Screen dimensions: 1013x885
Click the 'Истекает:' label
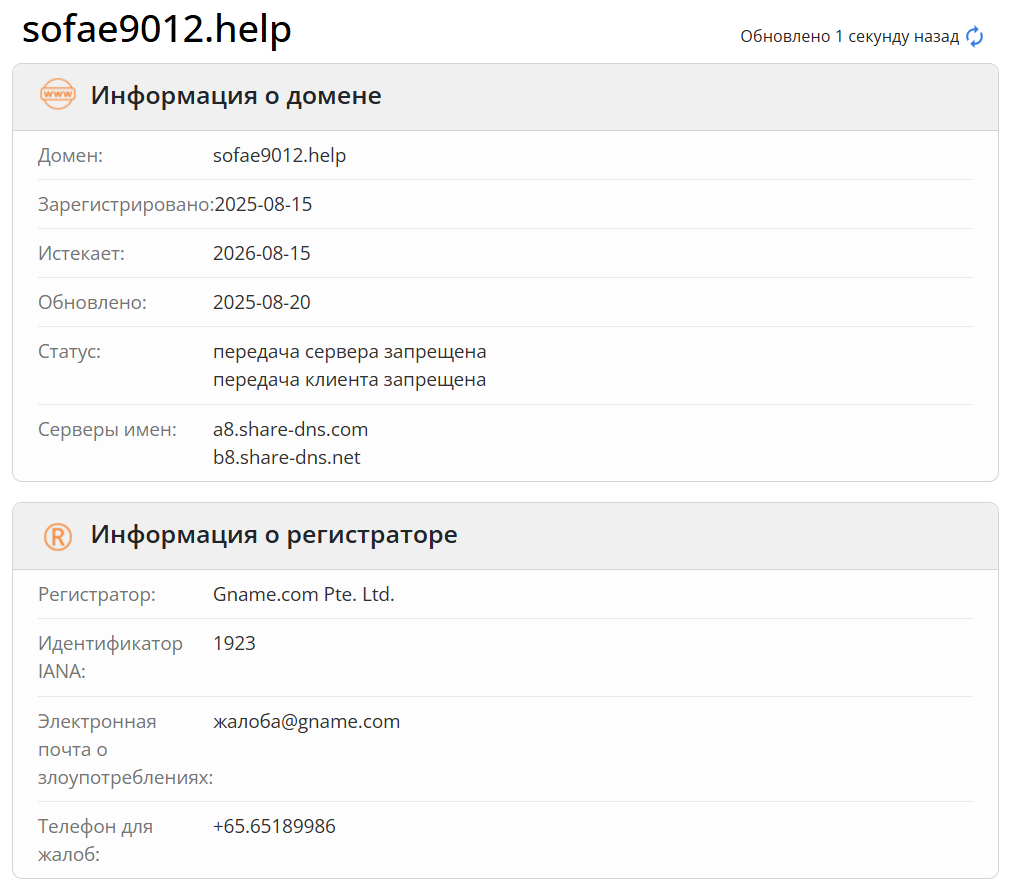pos(81,253)
